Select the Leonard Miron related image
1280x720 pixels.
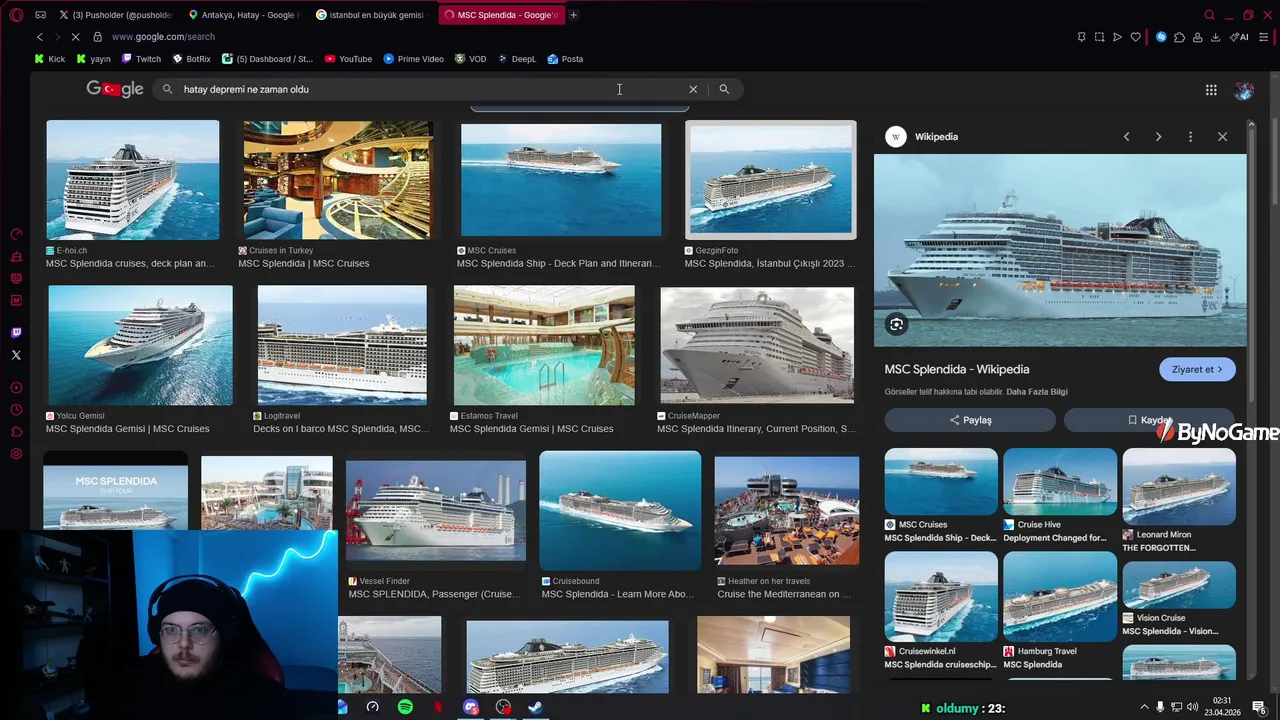coord(1179,486)
